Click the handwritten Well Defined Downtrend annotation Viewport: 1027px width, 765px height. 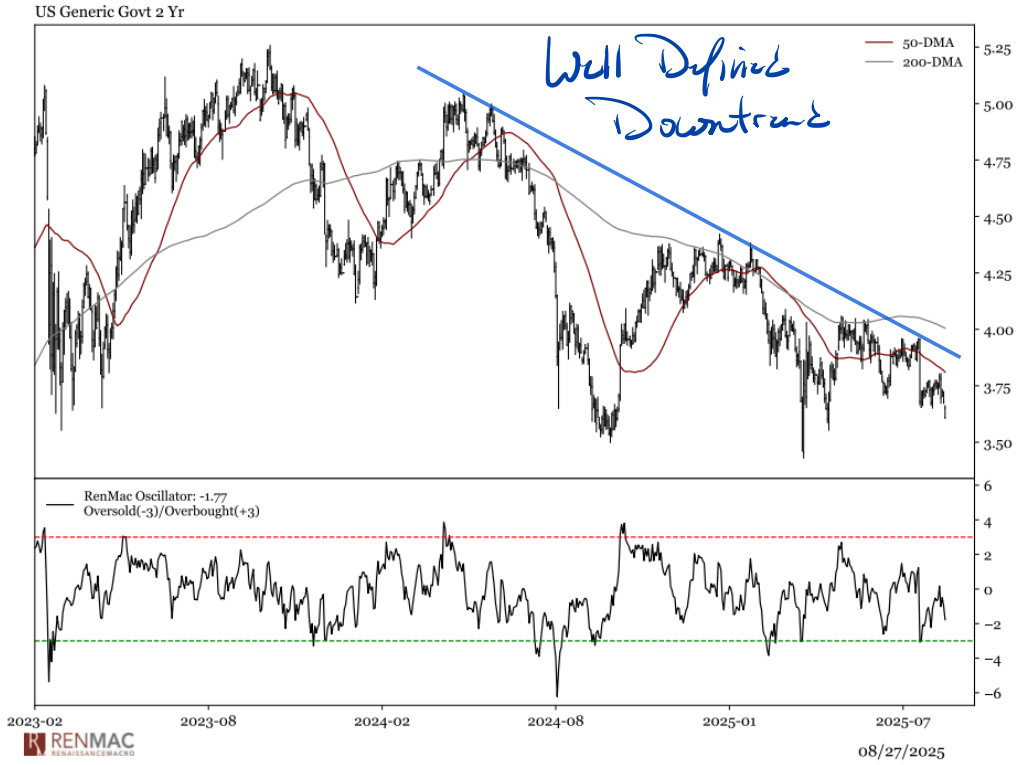click(x=690, y=92)
